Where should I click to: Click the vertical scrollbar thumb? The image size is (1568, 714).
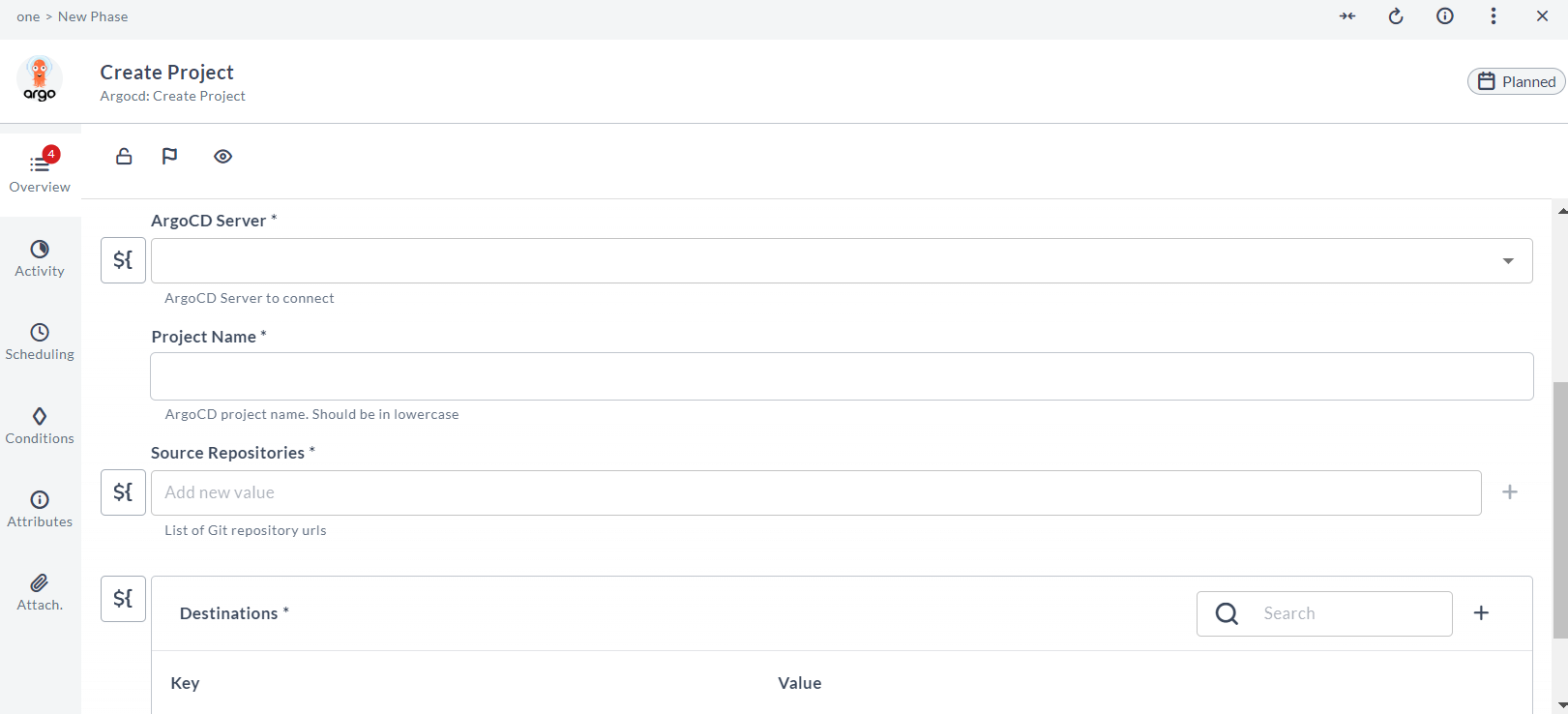coord(1560,510)
